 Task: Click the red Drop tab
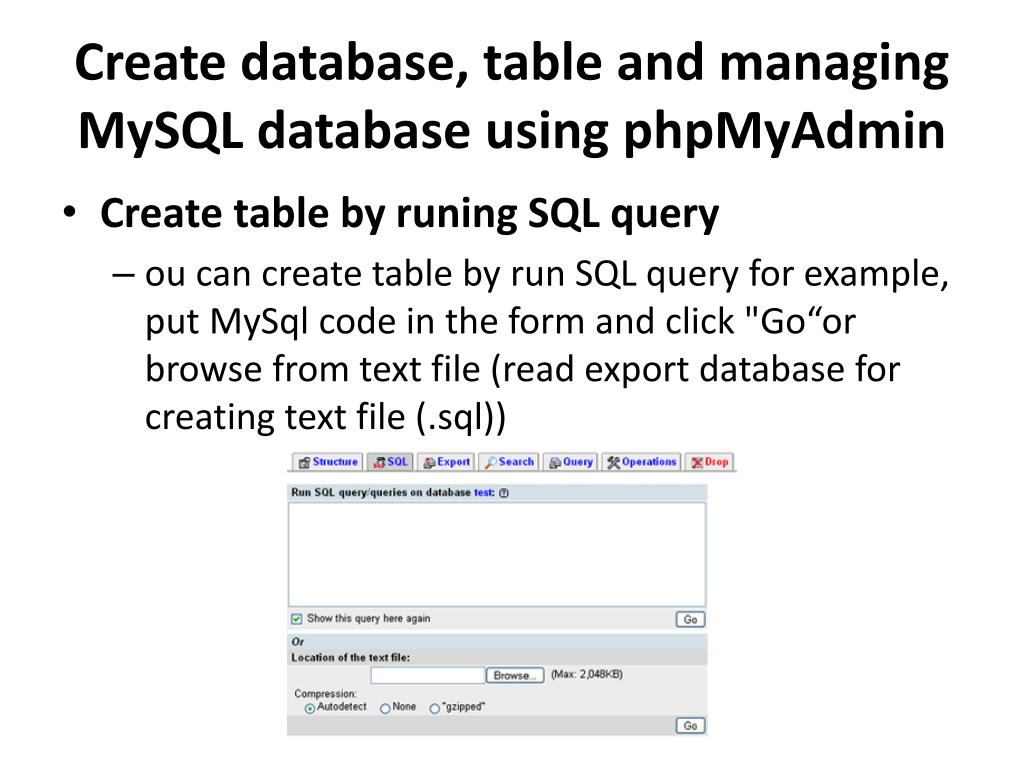(x=709, y=462)
